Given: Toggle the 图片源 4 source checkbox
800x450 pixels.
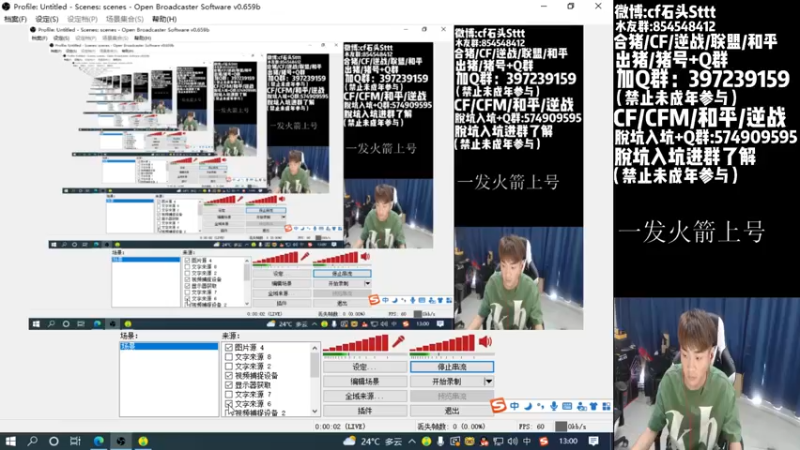Looking at the screenshot, I should tap(229, 347).
